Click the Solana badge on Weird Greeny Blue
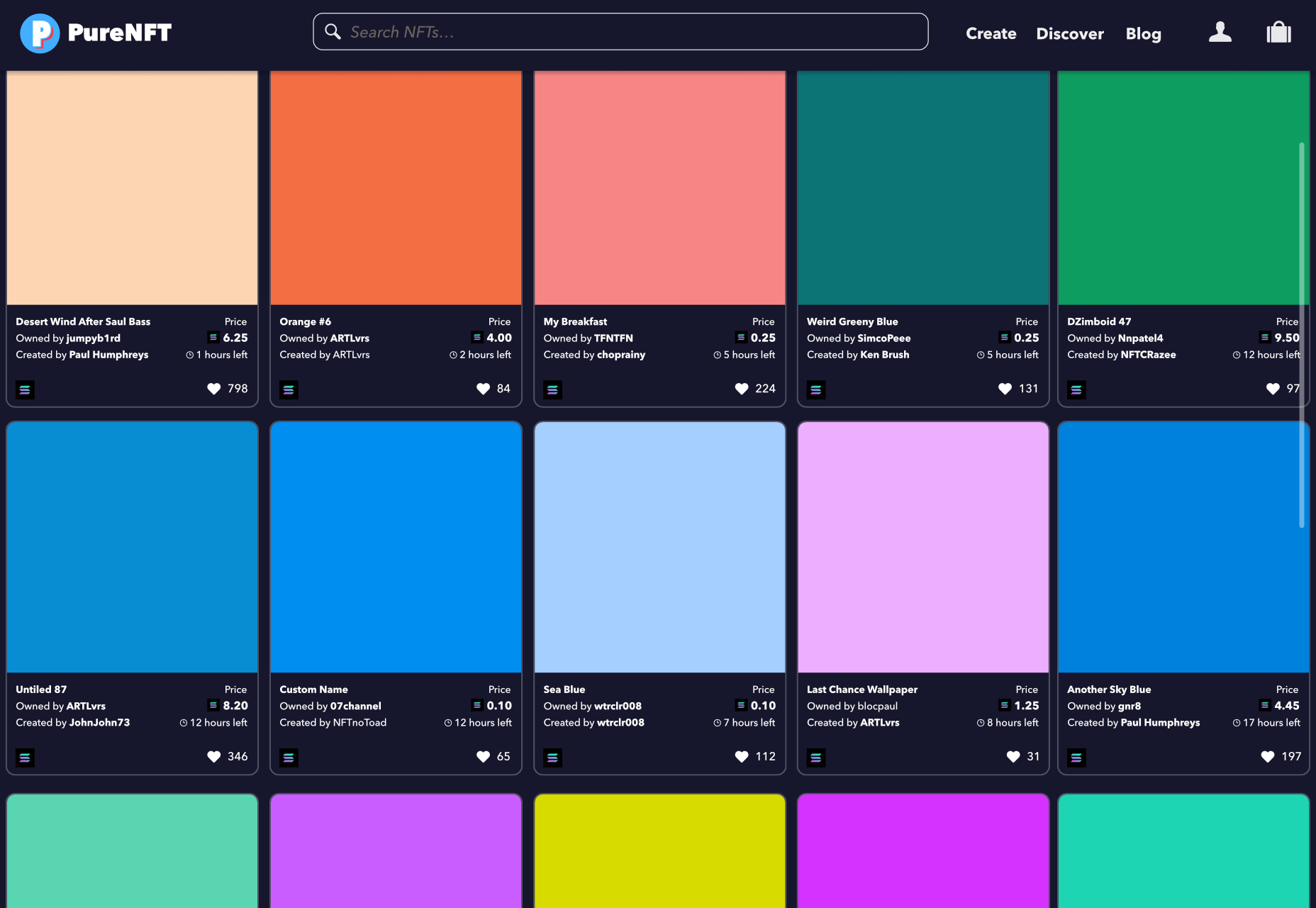The width and height of the screenshot is (1316, 908). pyautogui.click(x=816, y=389)
